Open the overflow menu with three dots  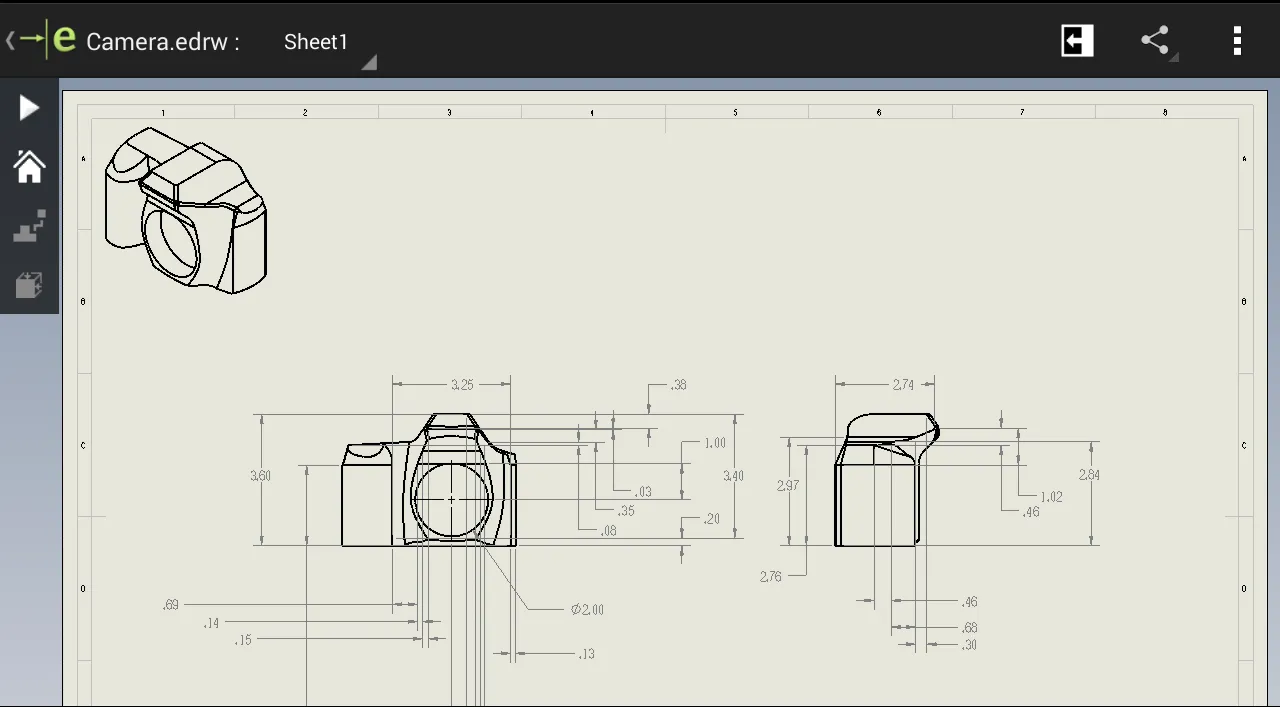(x=1237, y=41)
